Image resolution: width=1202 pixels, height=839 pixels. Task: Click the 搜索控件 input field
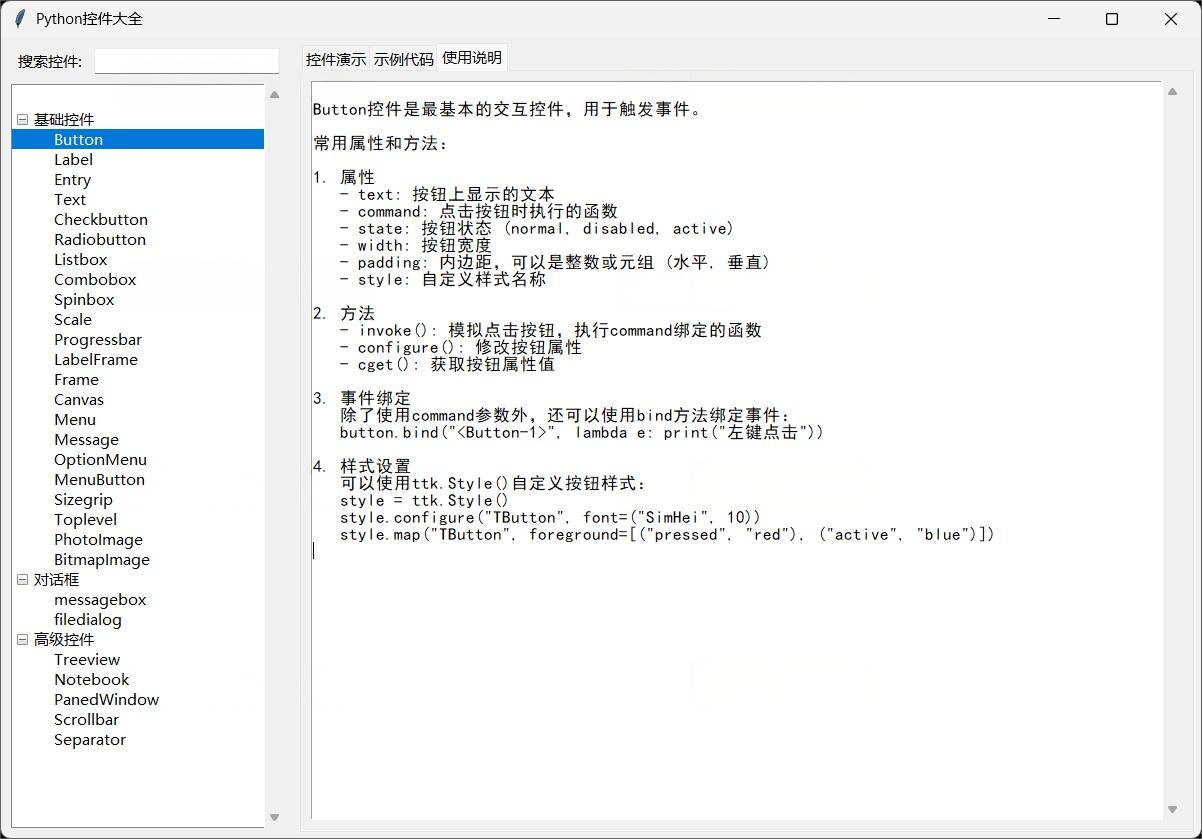coord(186,61)
